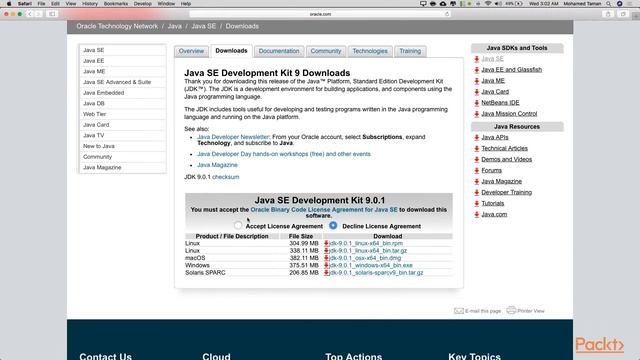Toggle the Safari sidebar button
Viewport: 640px width, 360px height.
tap(52, 14)
